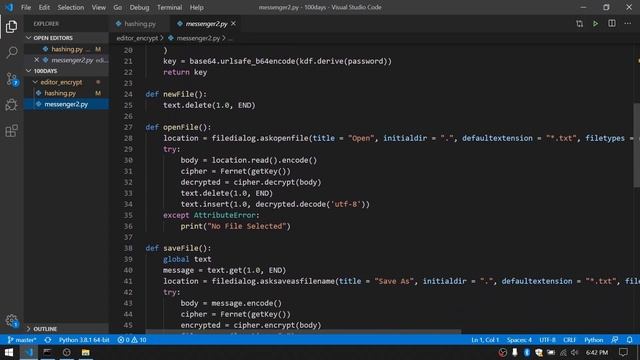This screenshot has width=640, height=360.
Task: Click 'return key' on line 22
Action: tap(185, 72)
